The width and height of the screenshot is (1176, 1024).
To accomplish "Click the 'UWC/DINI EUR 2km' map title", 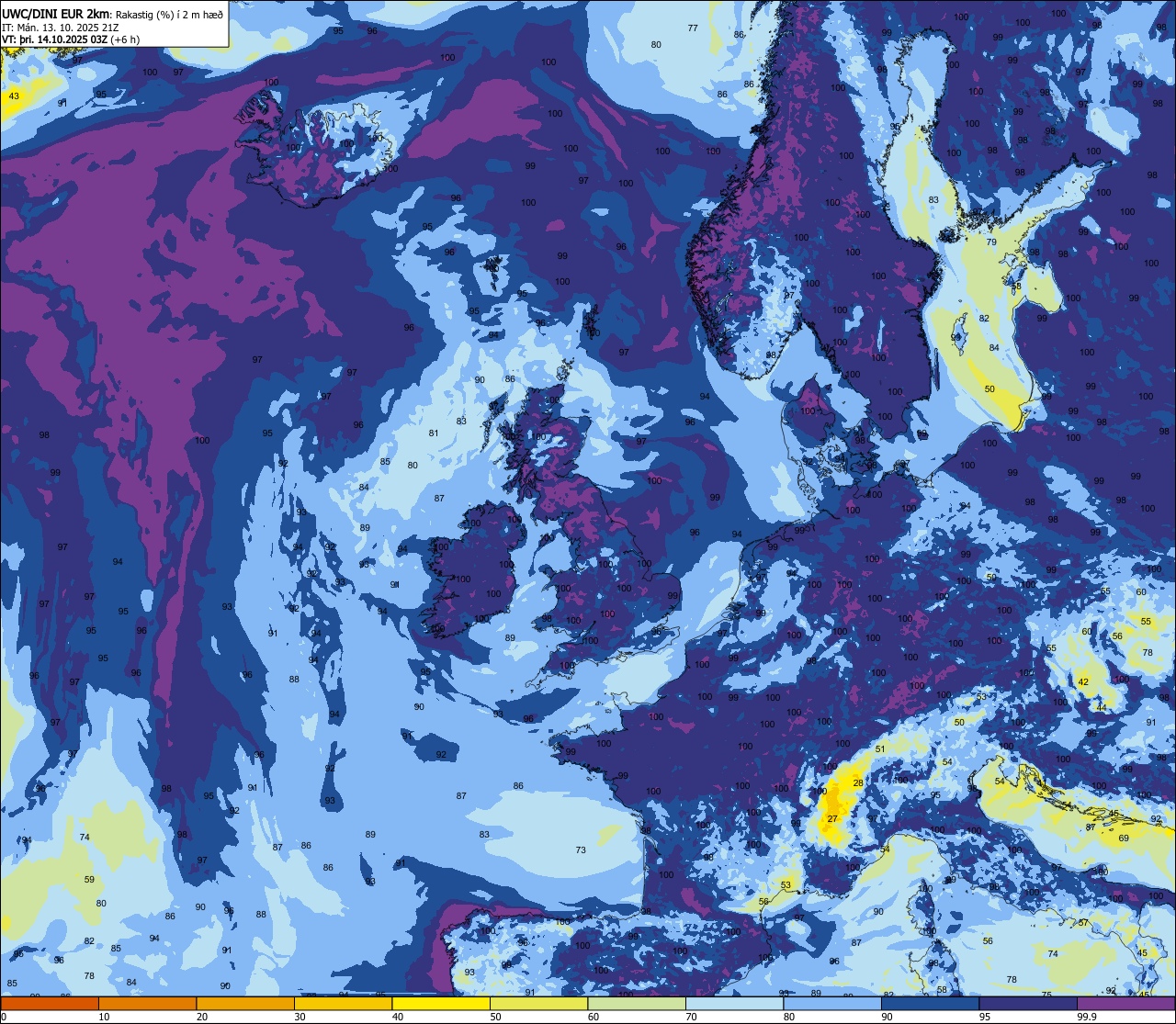I will (x=56, y=13).
